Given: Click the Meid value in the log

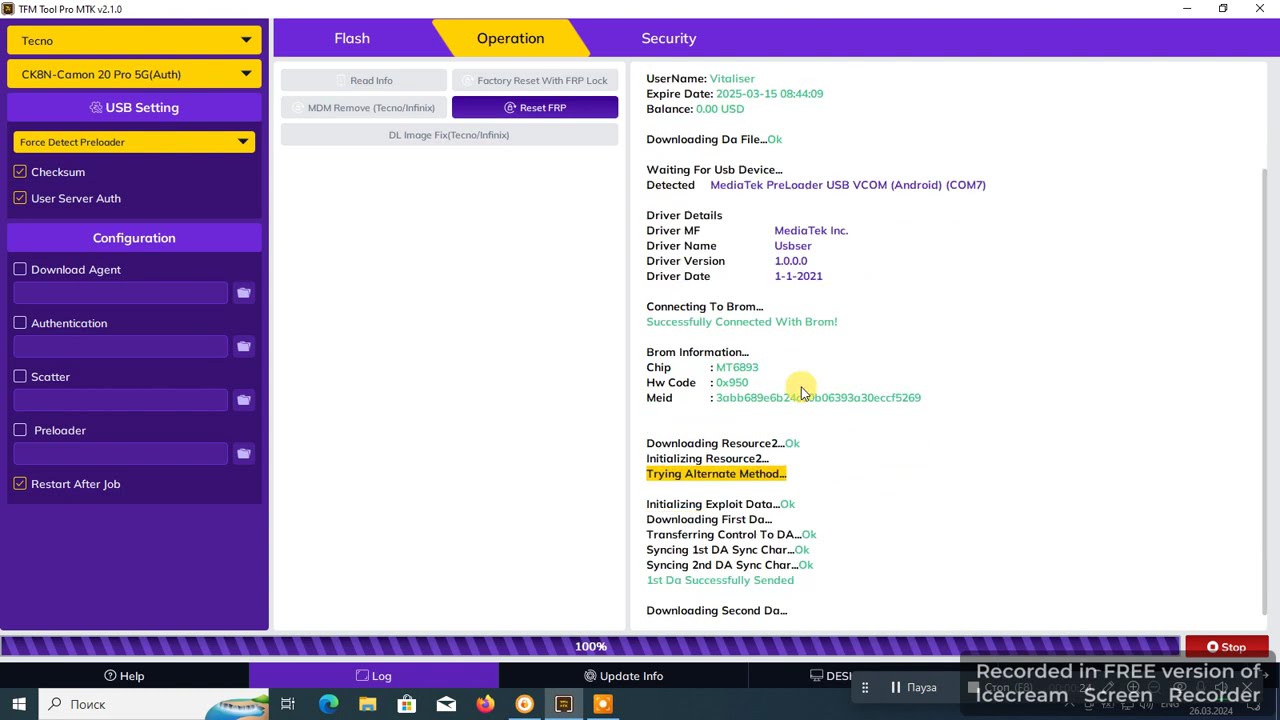Looking at the screenshot, I should pyautogui.click(x=818, y=398).
